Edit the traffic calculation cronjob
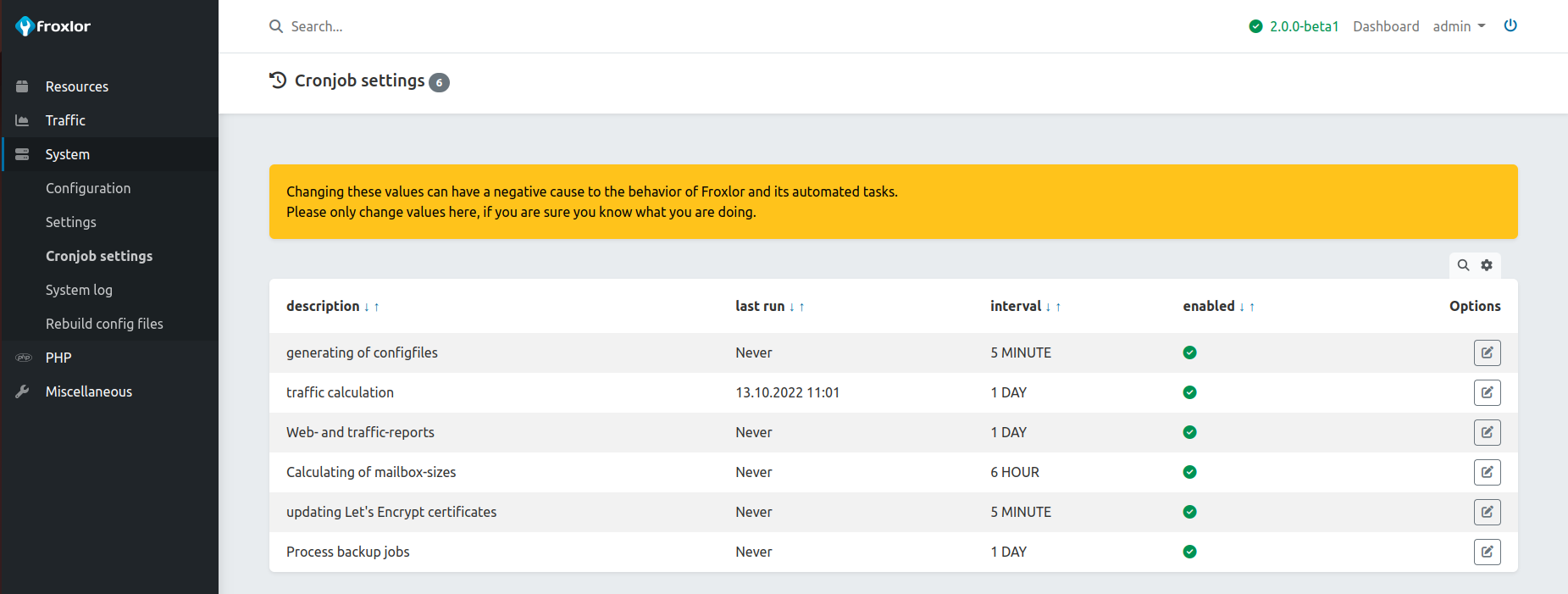1568x594 pixels. [1487, 392]
